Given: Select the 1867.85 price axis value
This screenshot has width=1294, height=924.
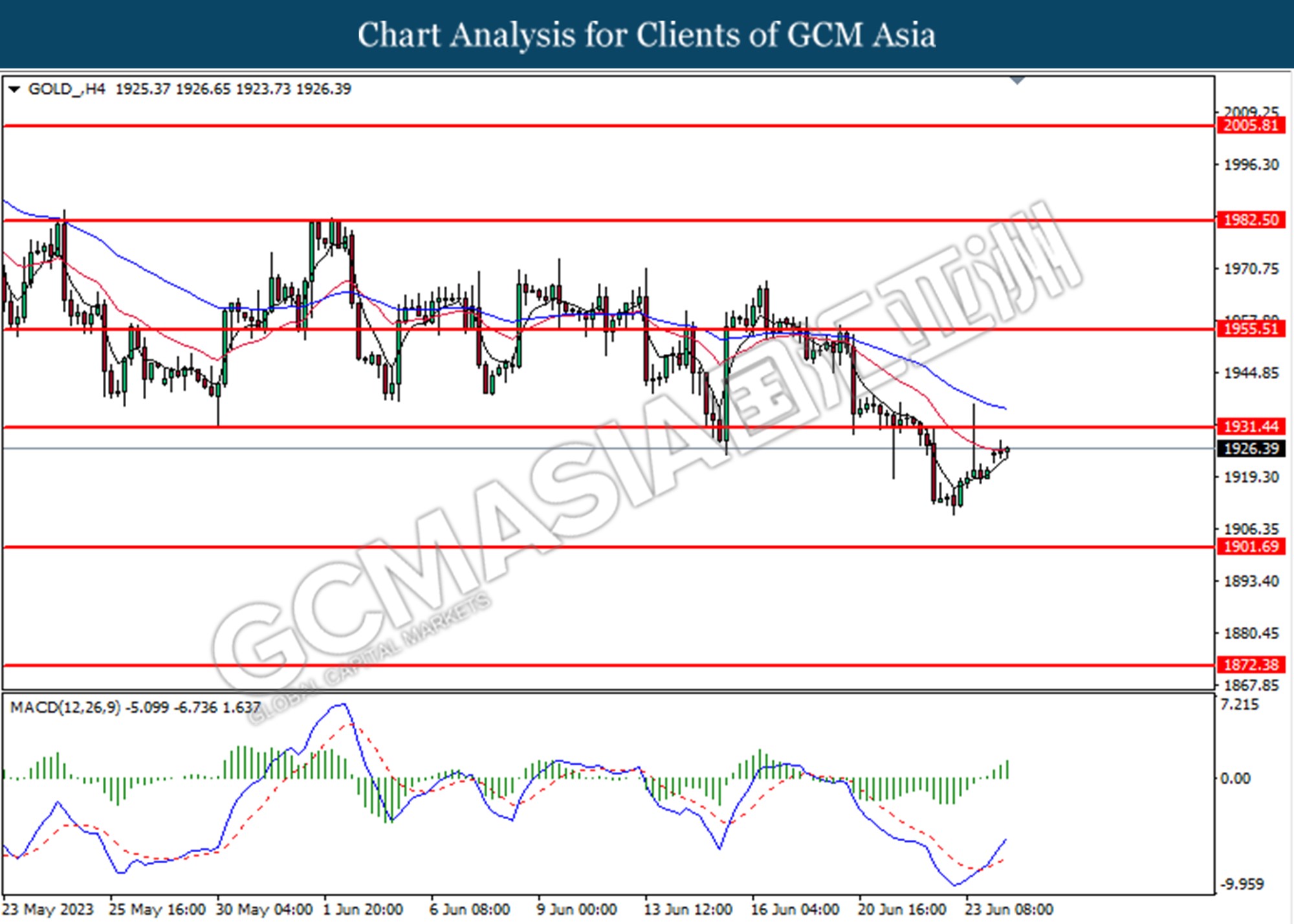Looking at the screenshot, I should (1251, 685).
